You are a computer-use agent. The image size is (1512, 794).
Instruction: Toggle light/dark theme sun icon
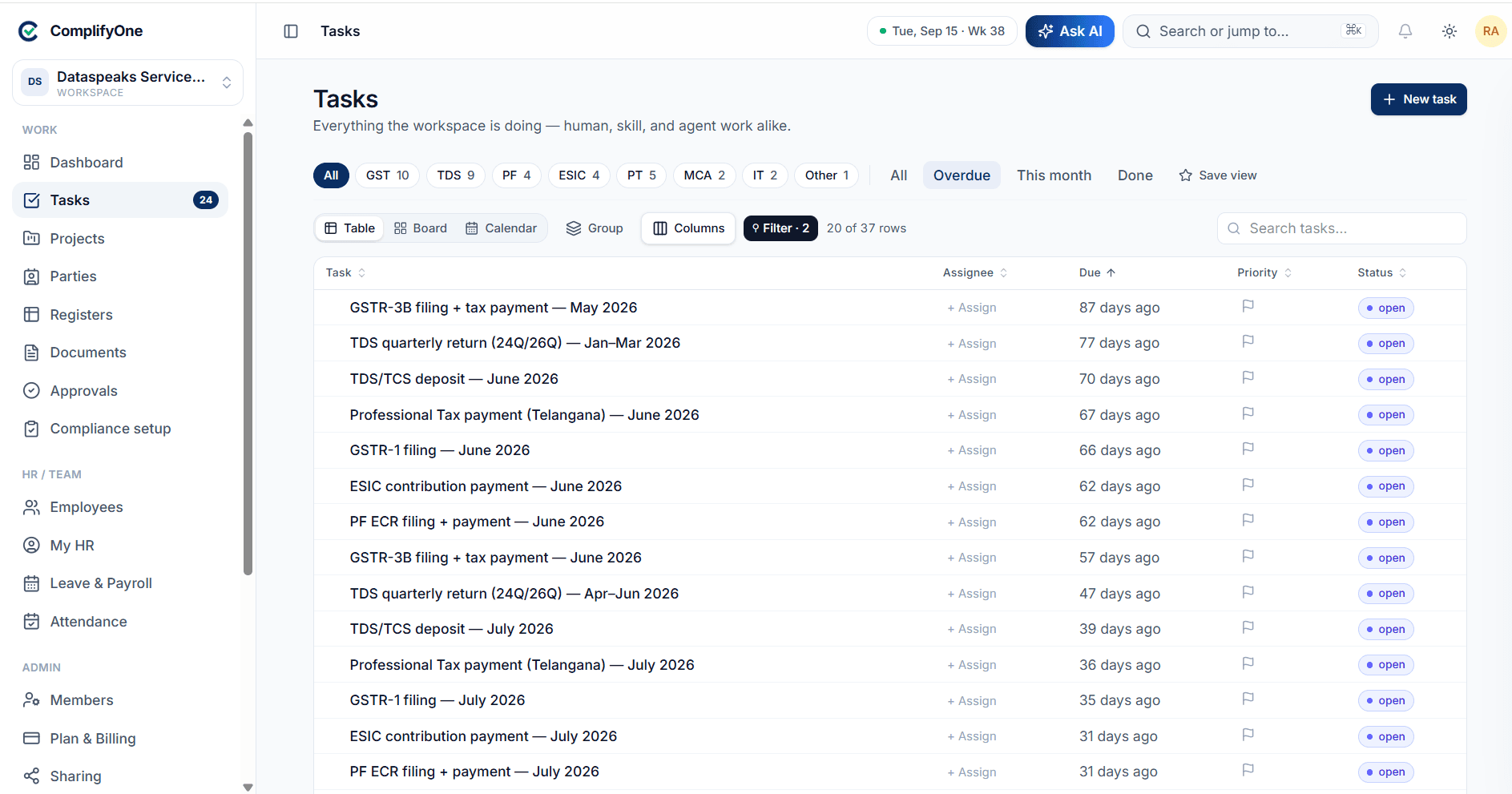1449,31
